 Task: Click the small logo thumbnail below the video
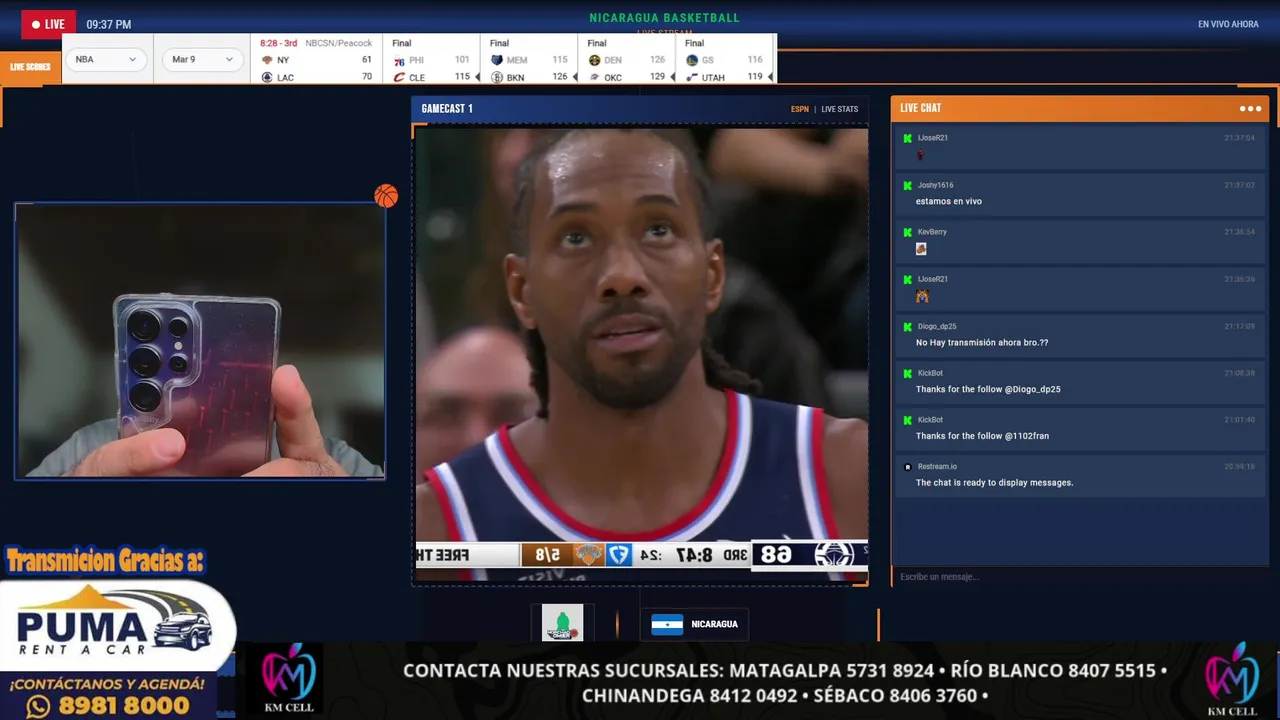(562, 623)
